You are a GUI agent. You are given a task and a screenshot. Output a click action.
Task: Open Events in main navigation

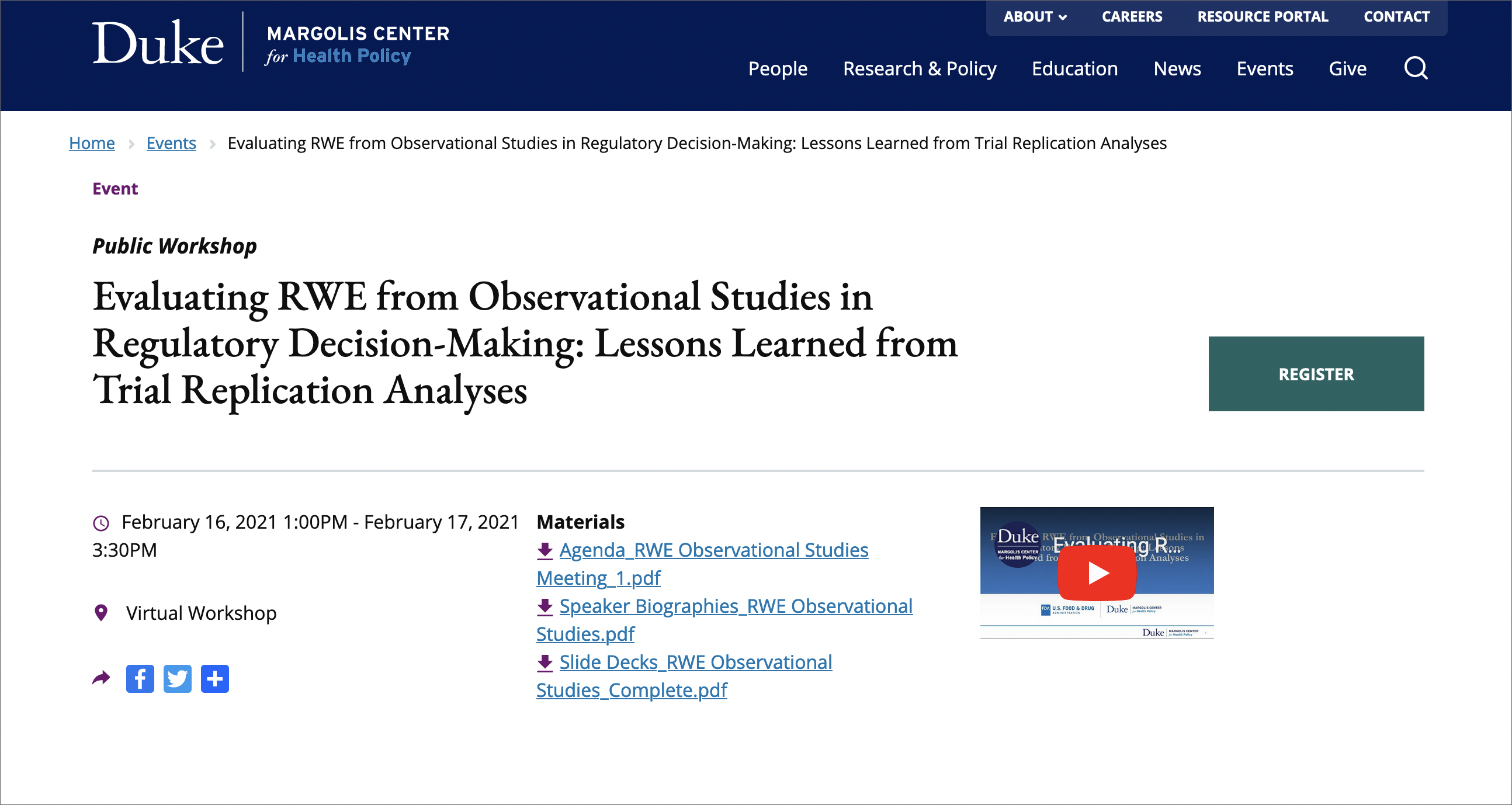(x=1265, y=69)
